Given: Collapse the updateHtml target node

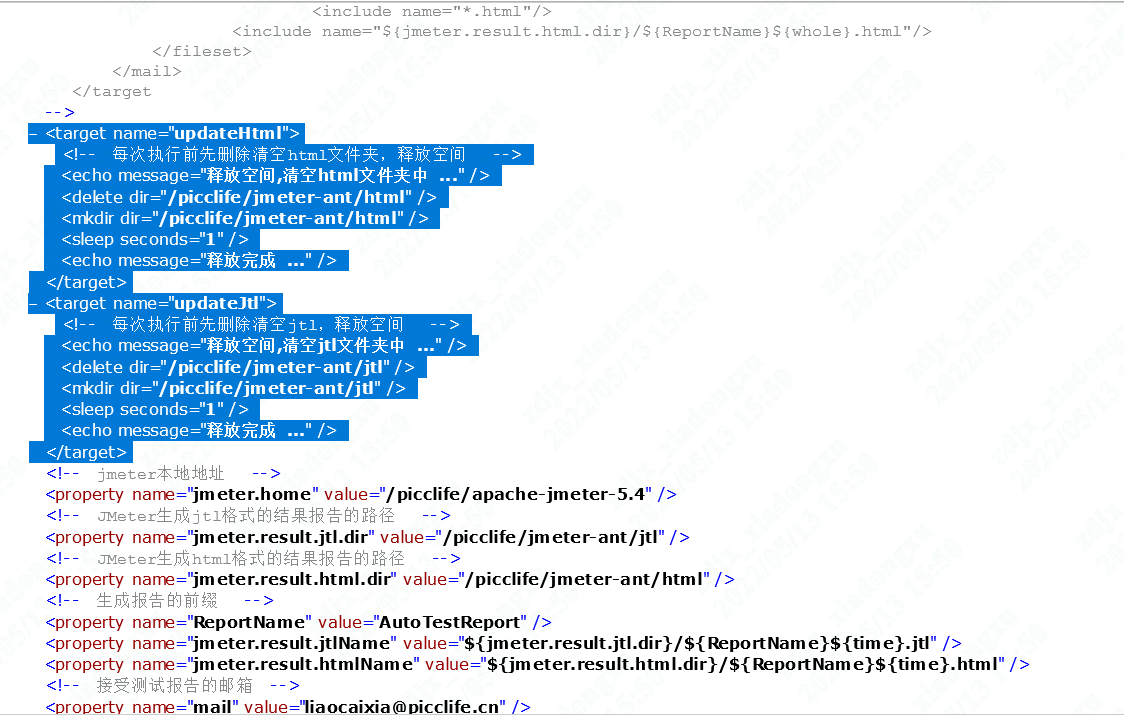Looking at the screenshot, I should 33,133.
